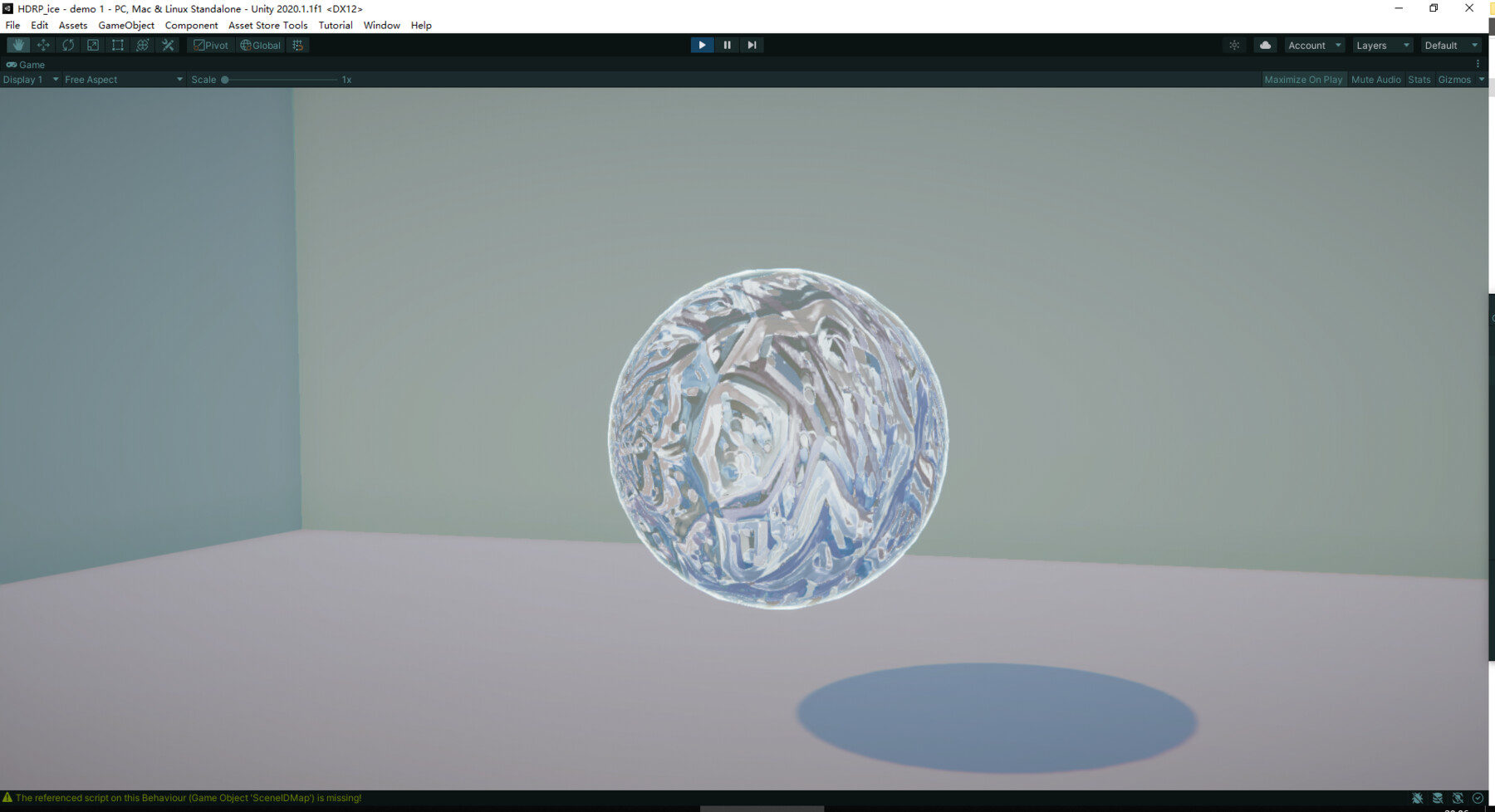Toggle Mute Audio

pos(1375,80)
